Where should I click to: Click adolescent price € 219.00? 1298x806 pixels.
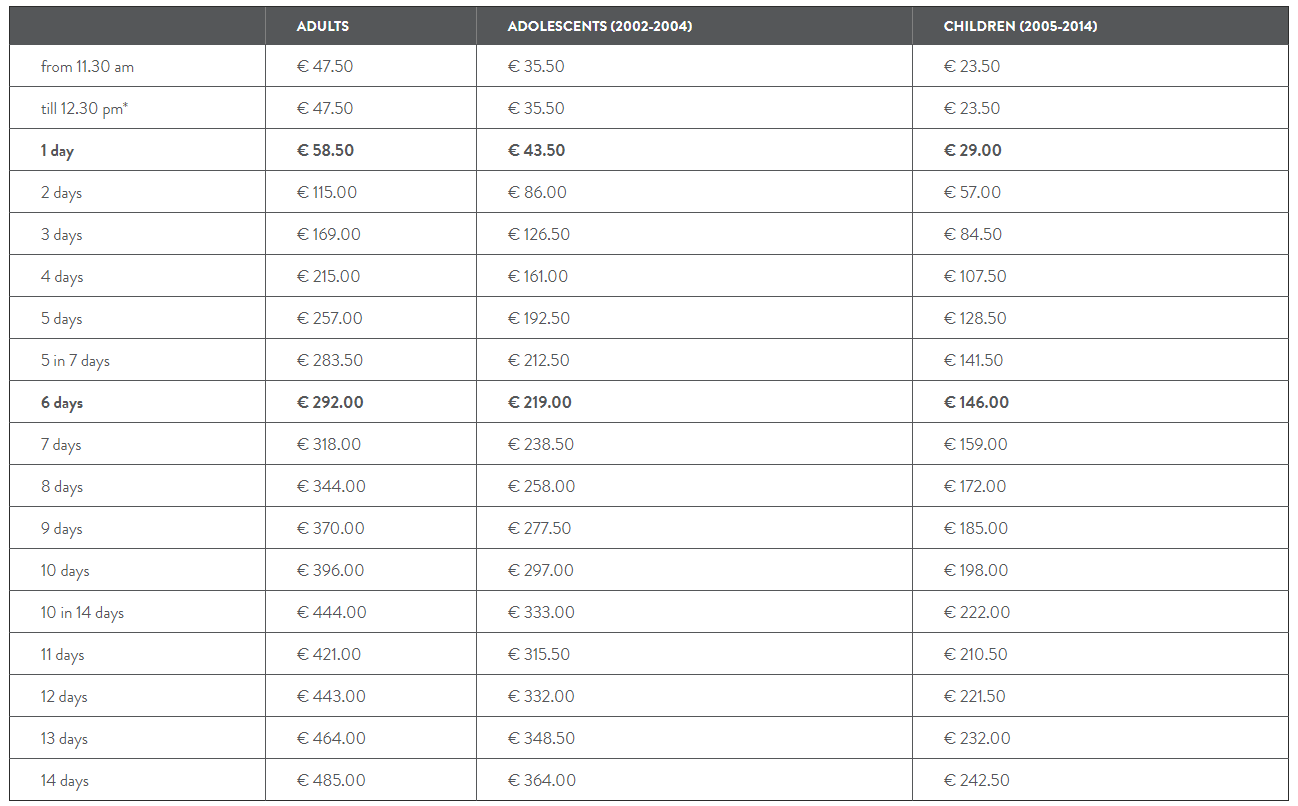coord(540,402)
